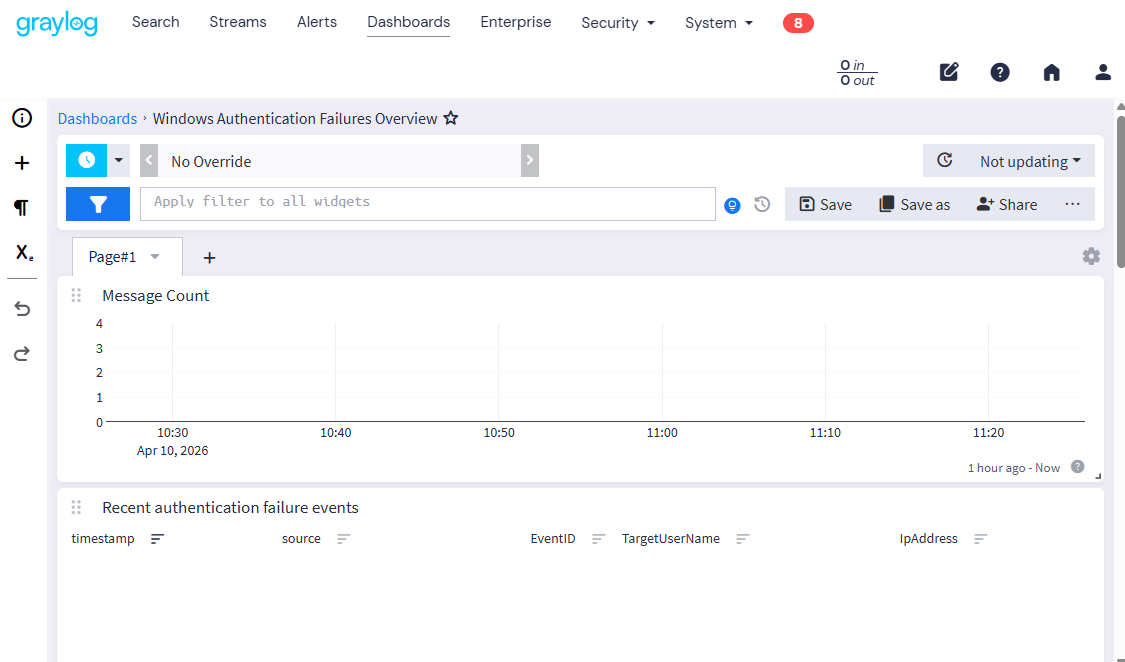
Task: Save the dashboard
Action: click(x=825, y=204)
